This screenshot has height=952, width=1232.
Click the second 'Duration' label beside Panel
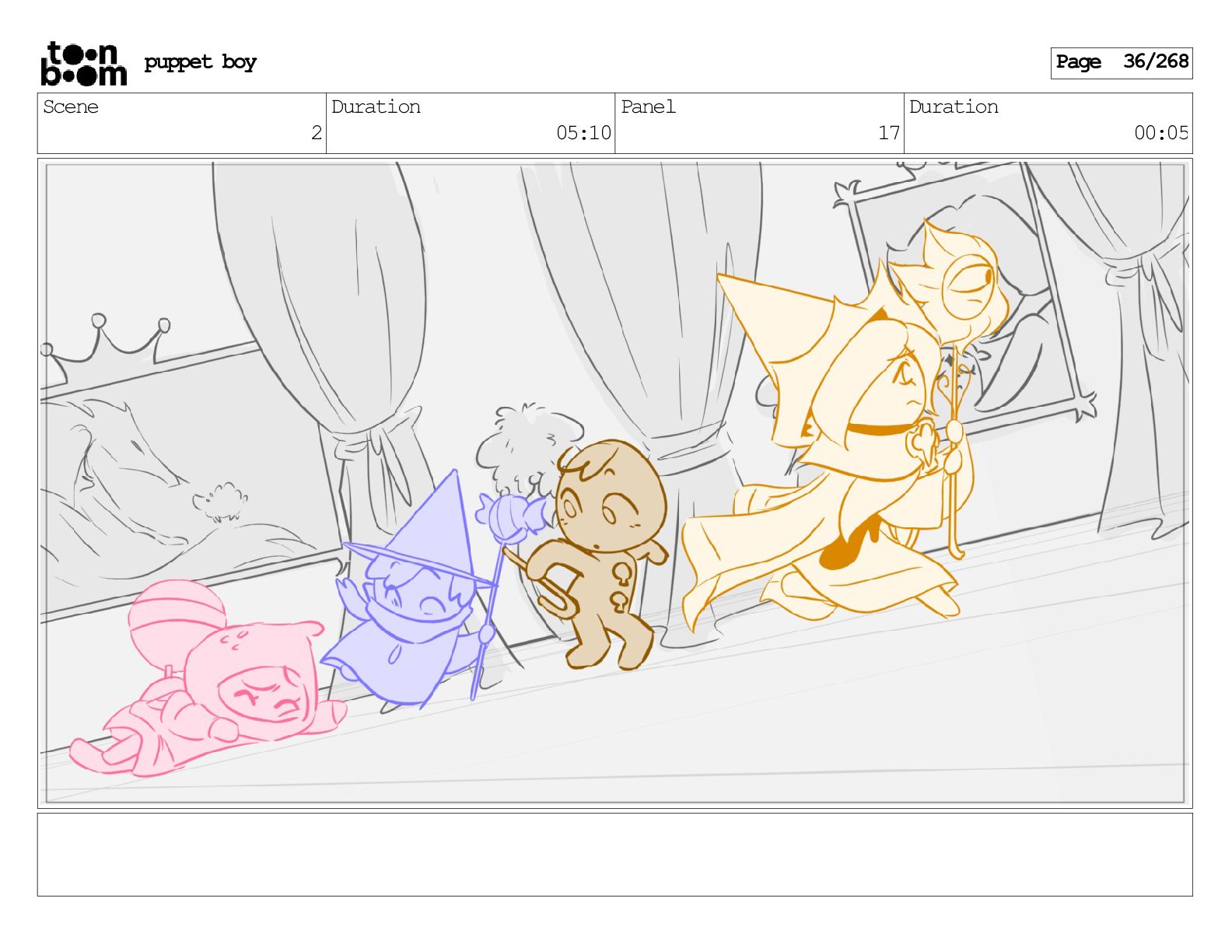pos(954,107)
